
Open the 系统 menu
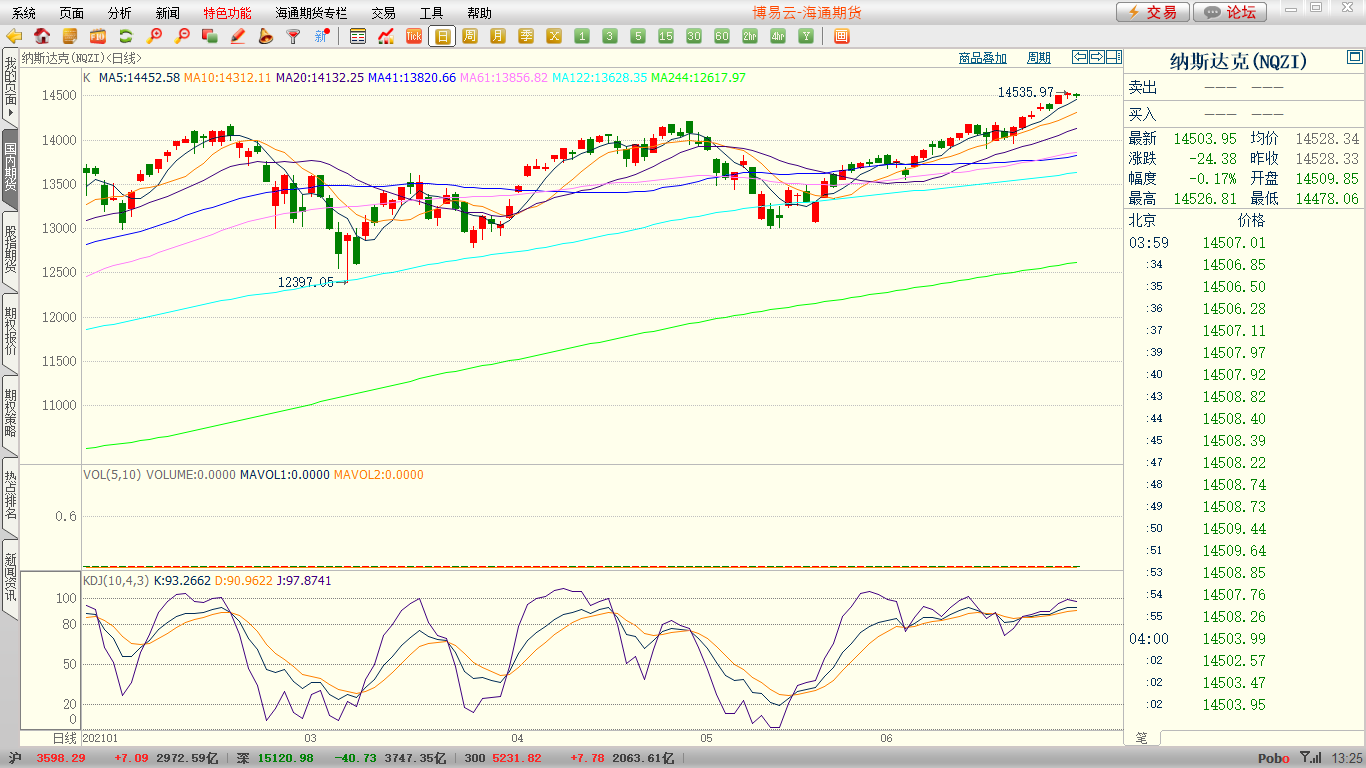coord(24,13)
